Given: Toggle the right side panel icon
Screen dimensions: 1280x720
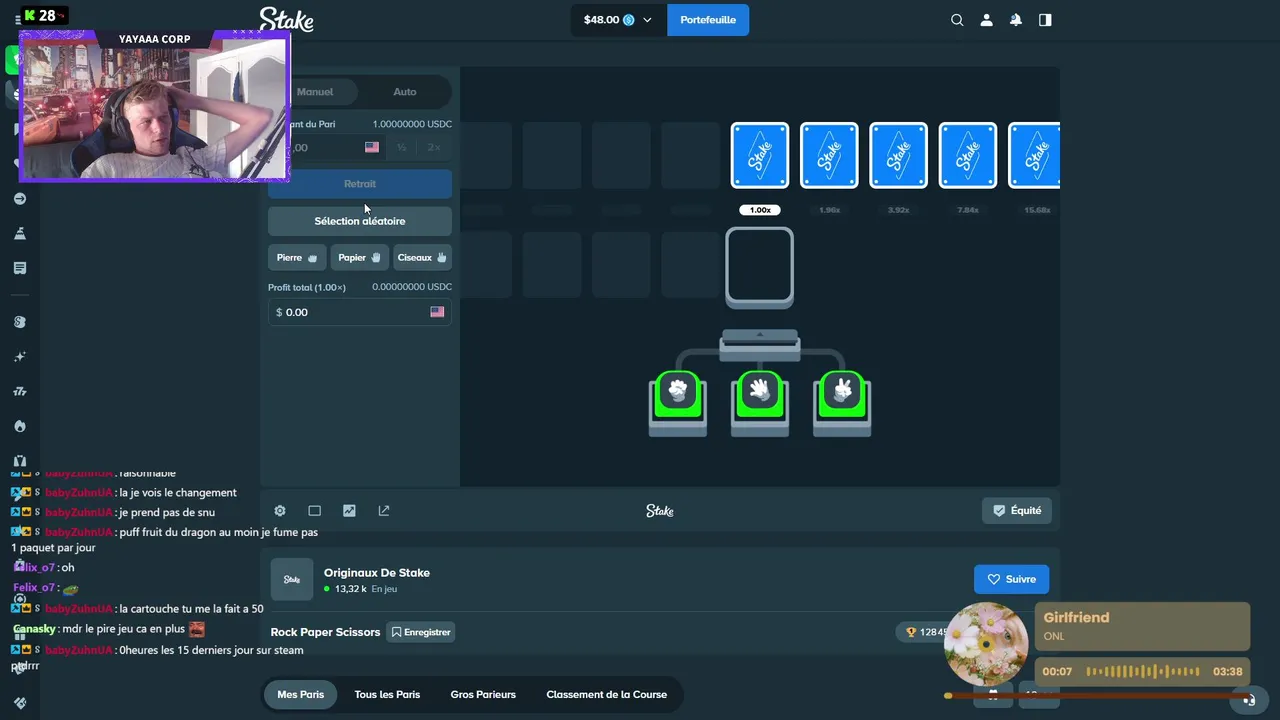Looking at the screenshot, I should pos(1045,20).
